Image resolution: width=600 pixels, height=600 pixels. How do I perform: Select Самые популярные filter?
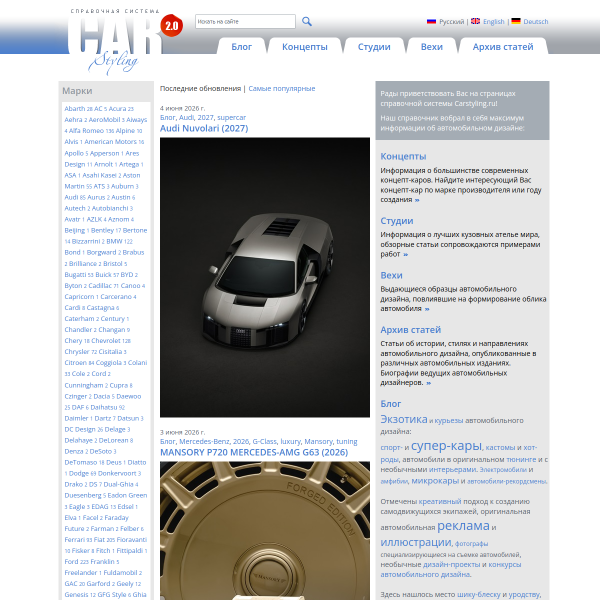[282, 88]
